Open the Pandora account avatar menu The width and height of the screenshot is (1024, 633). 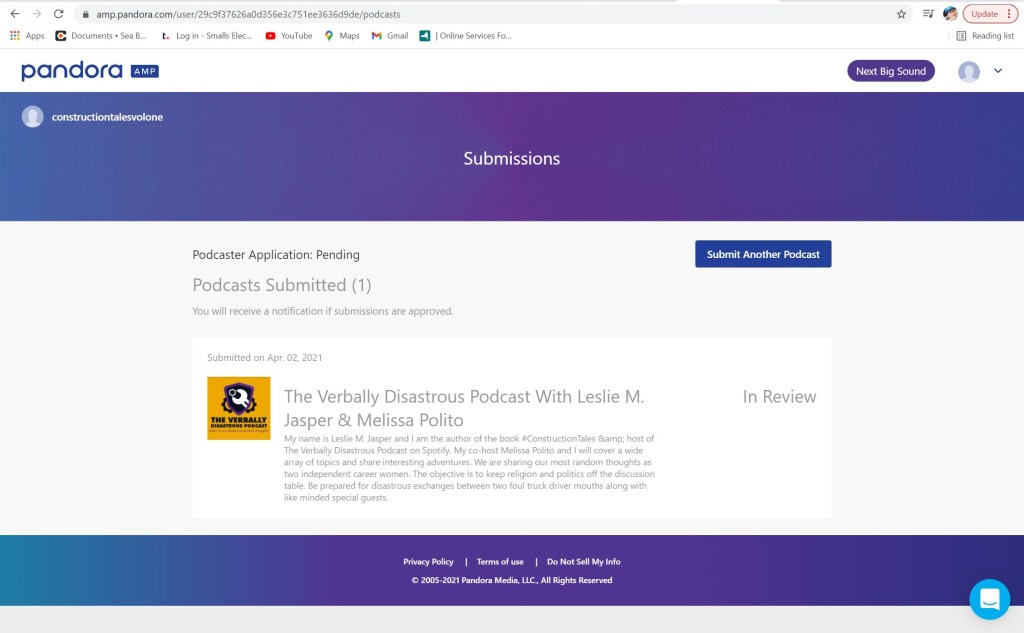968,71
